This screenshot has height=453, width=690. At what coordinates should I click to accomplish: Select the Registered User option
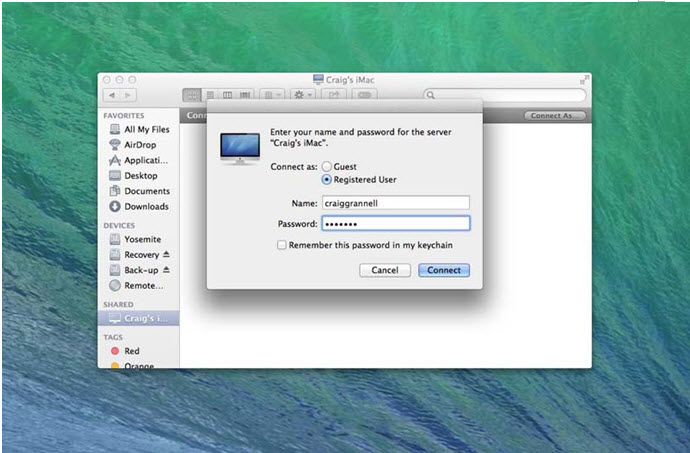326,180
